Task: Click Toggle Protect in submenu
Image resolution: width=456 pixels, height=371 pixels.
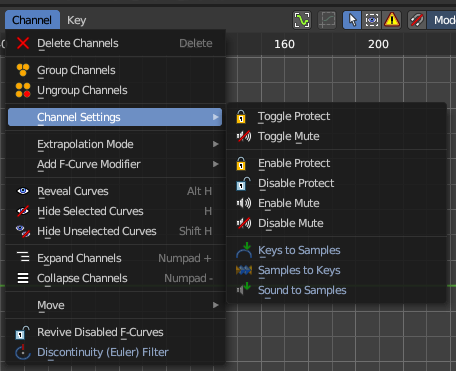Action: [337, 116]
